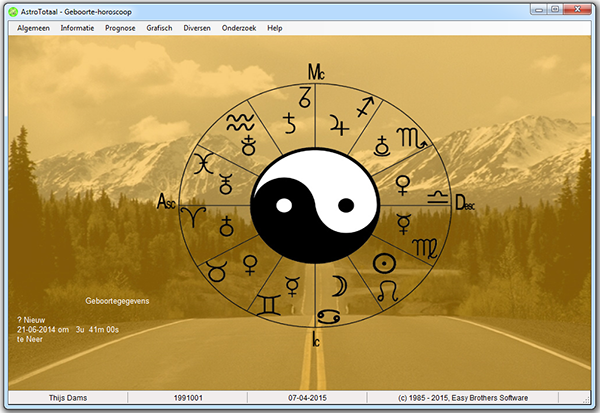Expand the Grafisch menu

(159, 28)
